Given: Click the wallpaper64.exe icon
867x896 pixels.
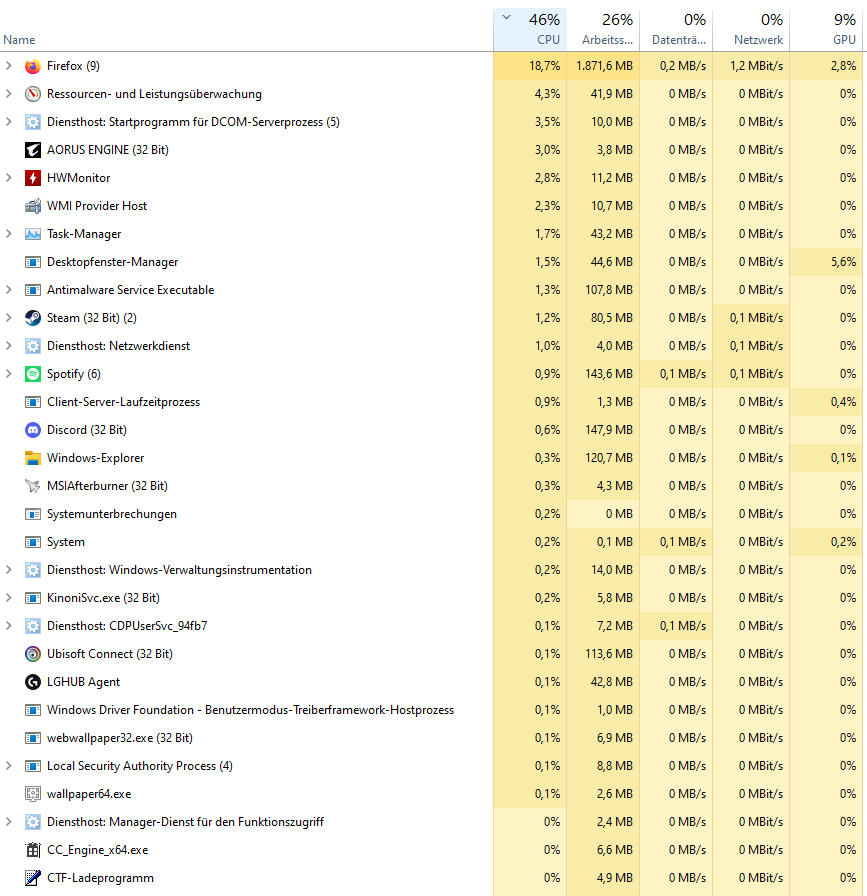Looking at the screenshot, I should tap(33, 794).
